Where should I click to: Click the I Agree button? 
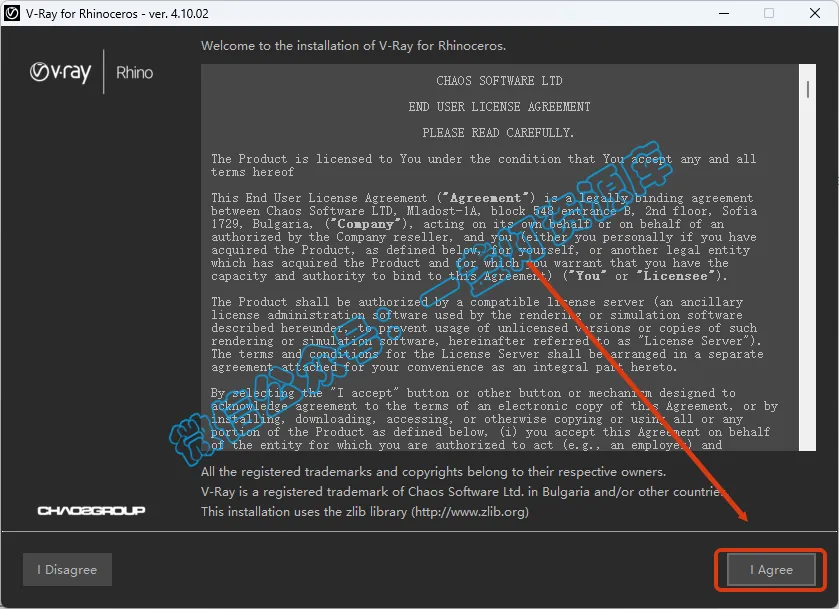click(x=771, y=569)
